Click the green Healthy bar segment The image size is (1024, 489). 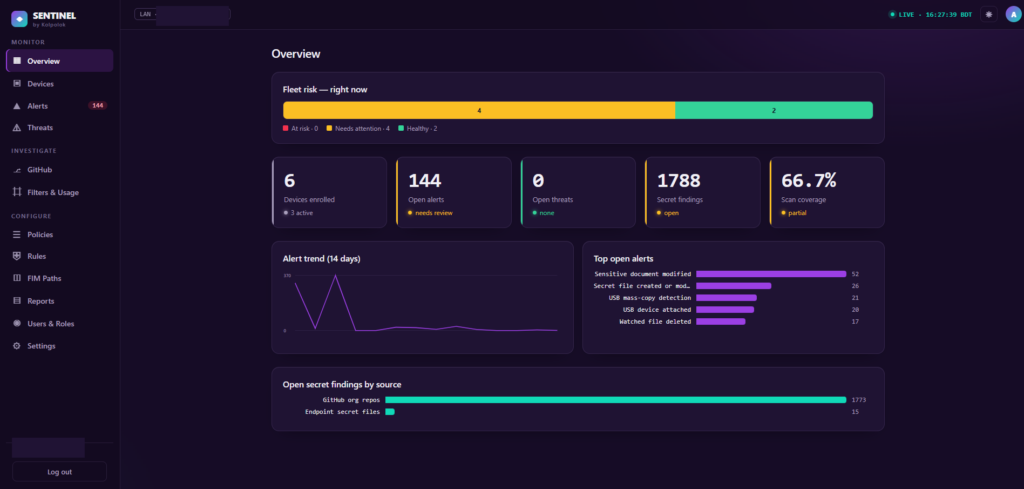coord(774,110)
